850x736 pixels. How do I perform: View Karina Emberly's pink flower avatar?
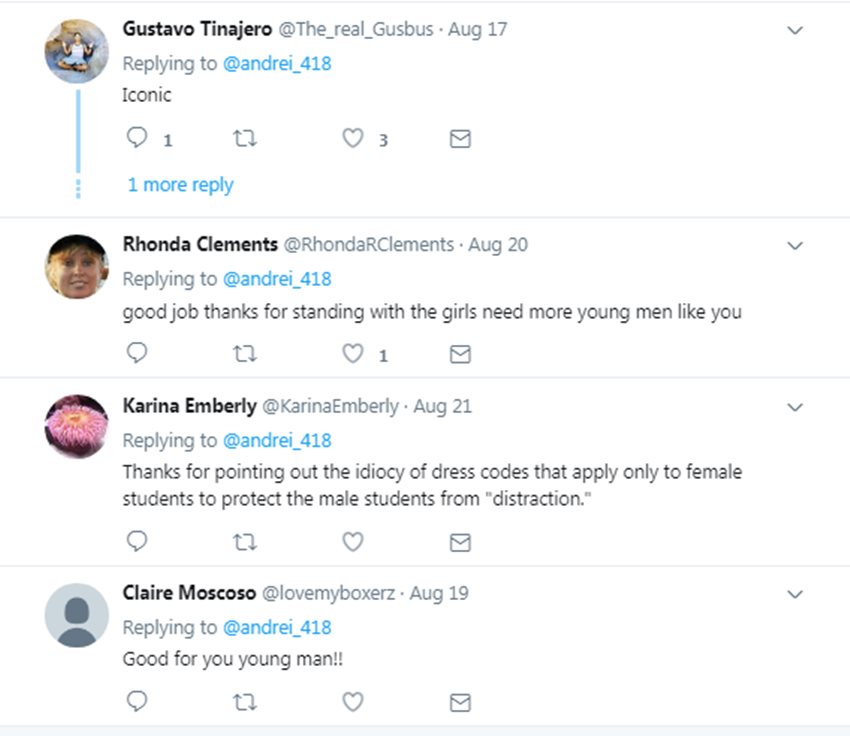pyautogui.click(x=76, y=426)
